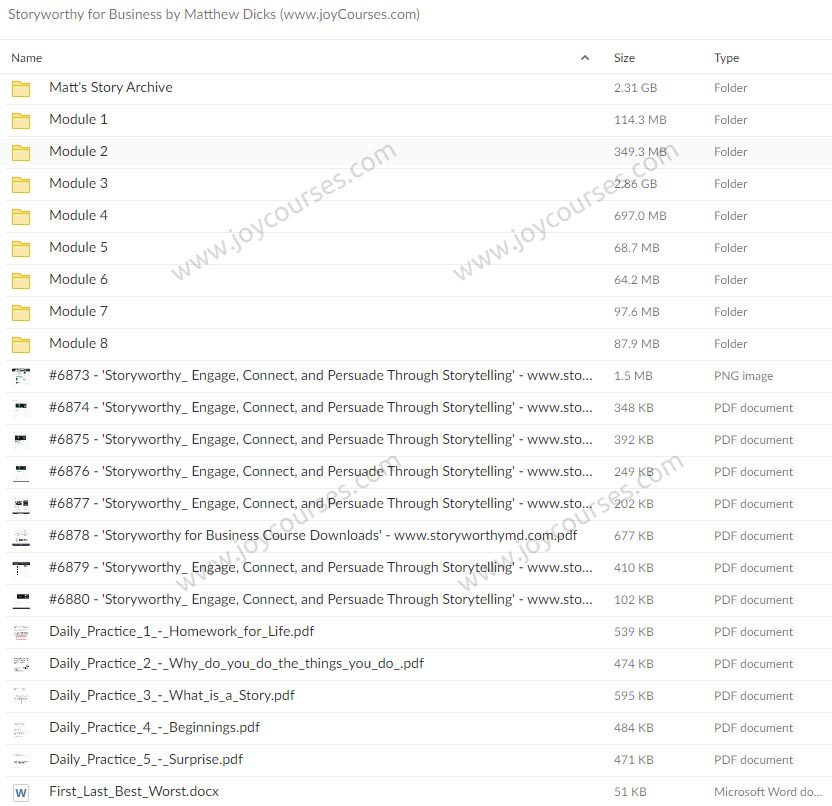
Task: Select First_Last_Best_Worst.docx file name
Action: (134, 791)
